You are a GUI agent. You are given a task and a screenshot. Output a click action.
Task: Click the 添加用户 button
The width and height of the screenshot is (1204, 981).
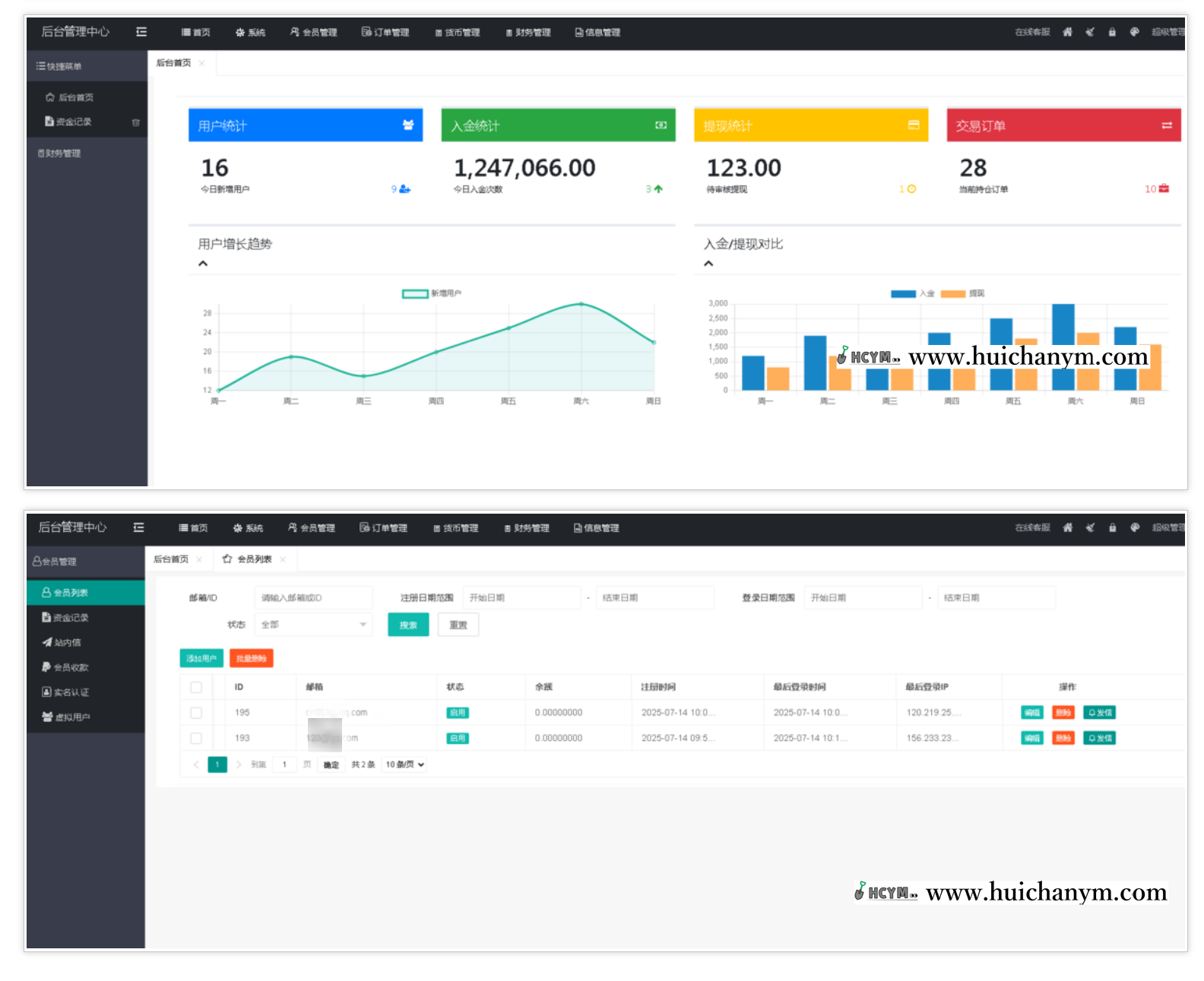click(201, 658)
